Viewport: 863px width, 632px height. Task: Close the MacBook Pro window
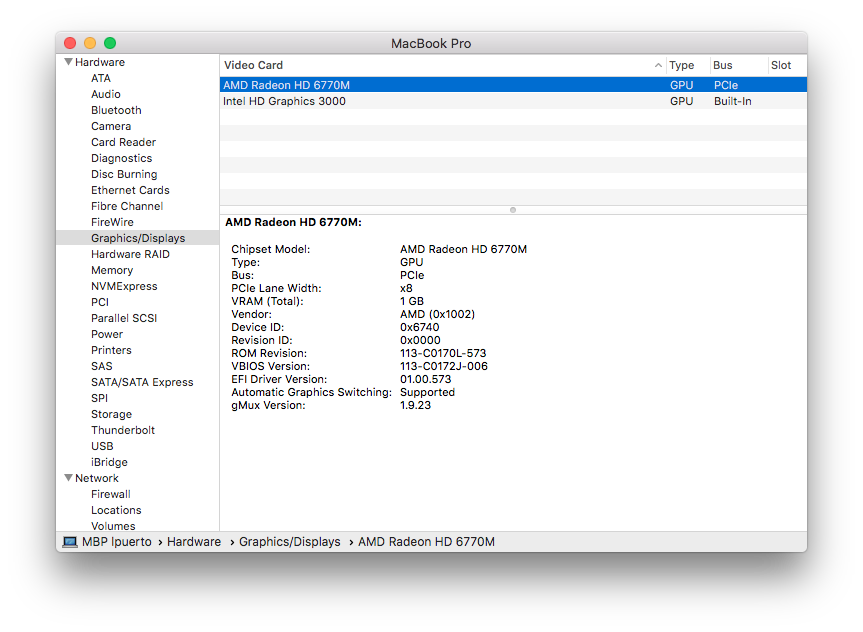pyautogui.click(x=70, y=43)
